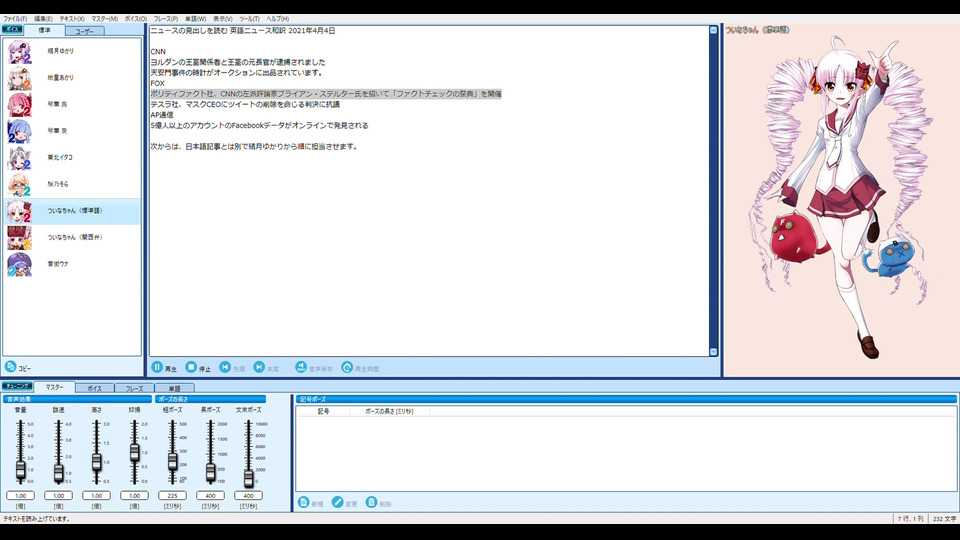Adjust the 文末ポーズ slider
This screenshot has width=960, height=540.
pyautogui.click(x=248, y=478)
